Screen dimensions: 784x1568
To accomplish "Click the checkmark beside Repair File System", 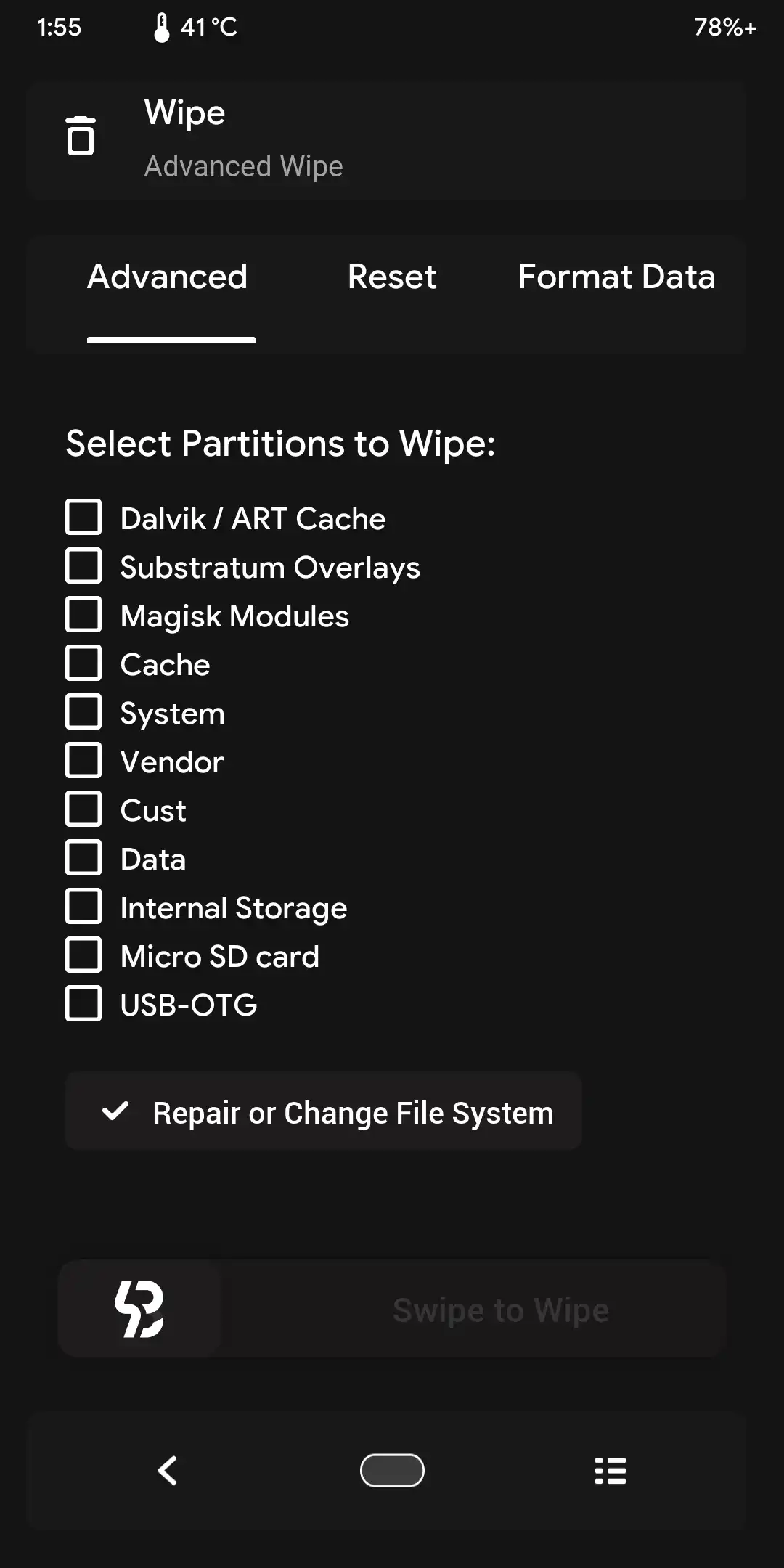I will click(115, 1111).
